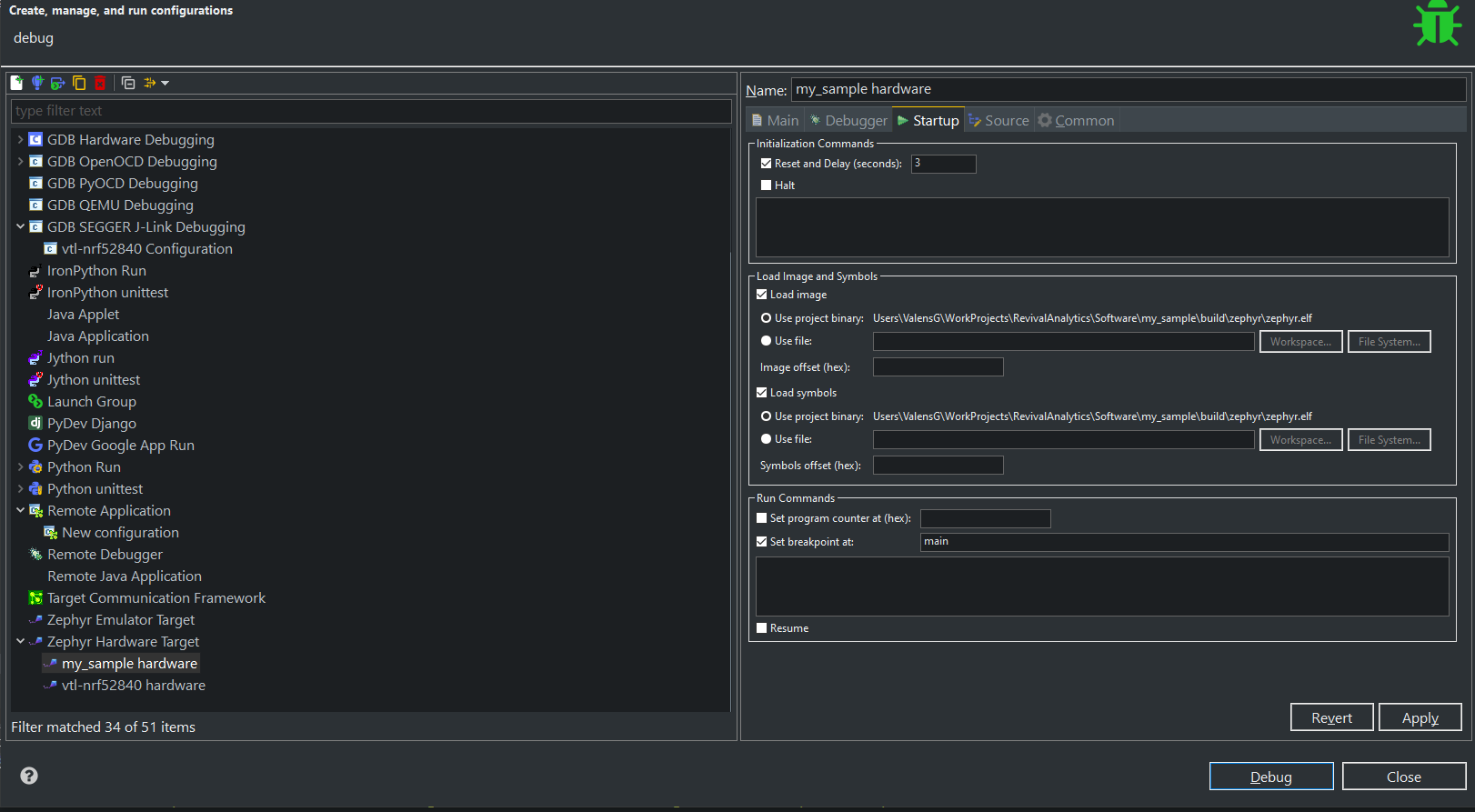The width and height of the screenshot is (1475, 812).
Task: Open the Source tab
Action: [x=998, y=120]
